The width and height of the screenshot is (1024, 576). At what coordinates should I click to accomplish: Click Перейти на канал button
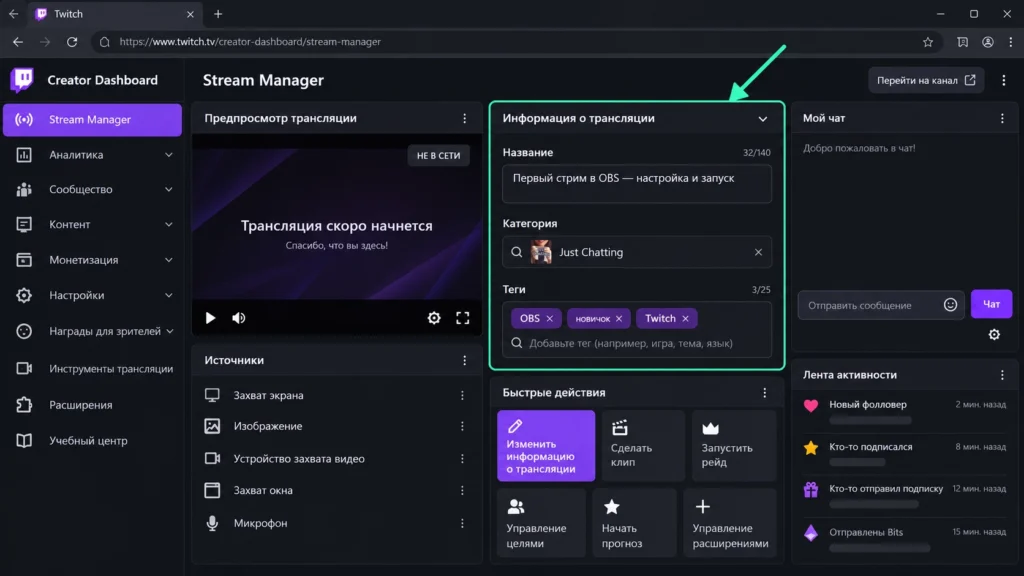pyautogui.click(x=926, y=80)
